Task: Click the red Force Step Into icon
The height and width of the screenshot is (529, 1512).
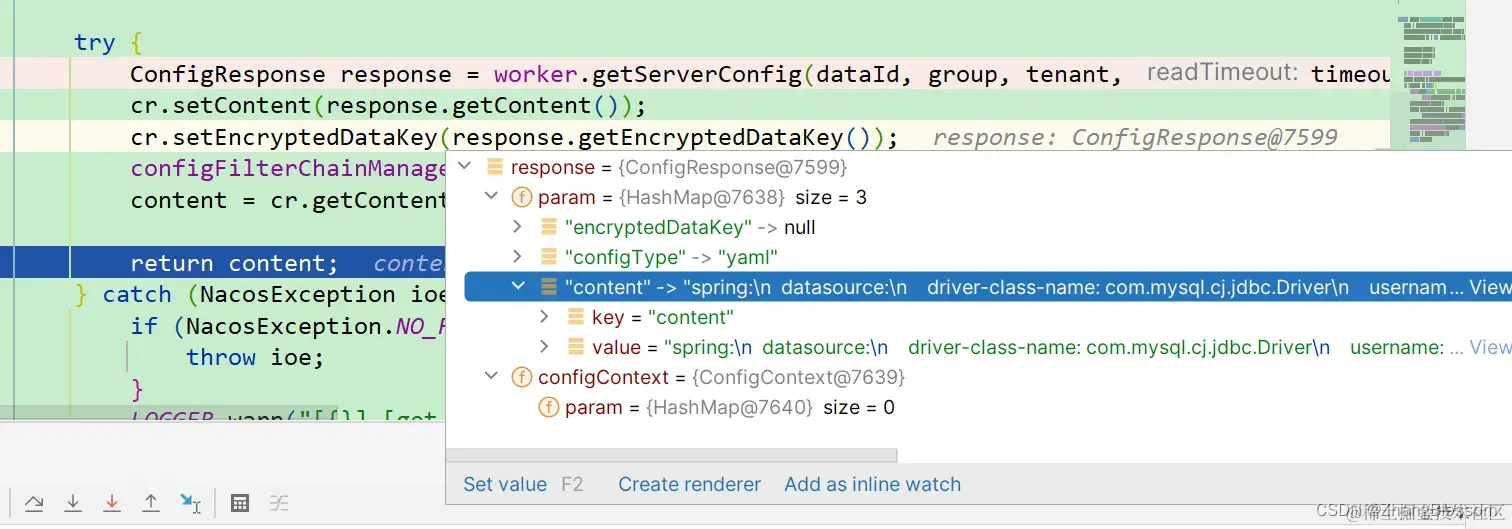Action: coord(112,503)
